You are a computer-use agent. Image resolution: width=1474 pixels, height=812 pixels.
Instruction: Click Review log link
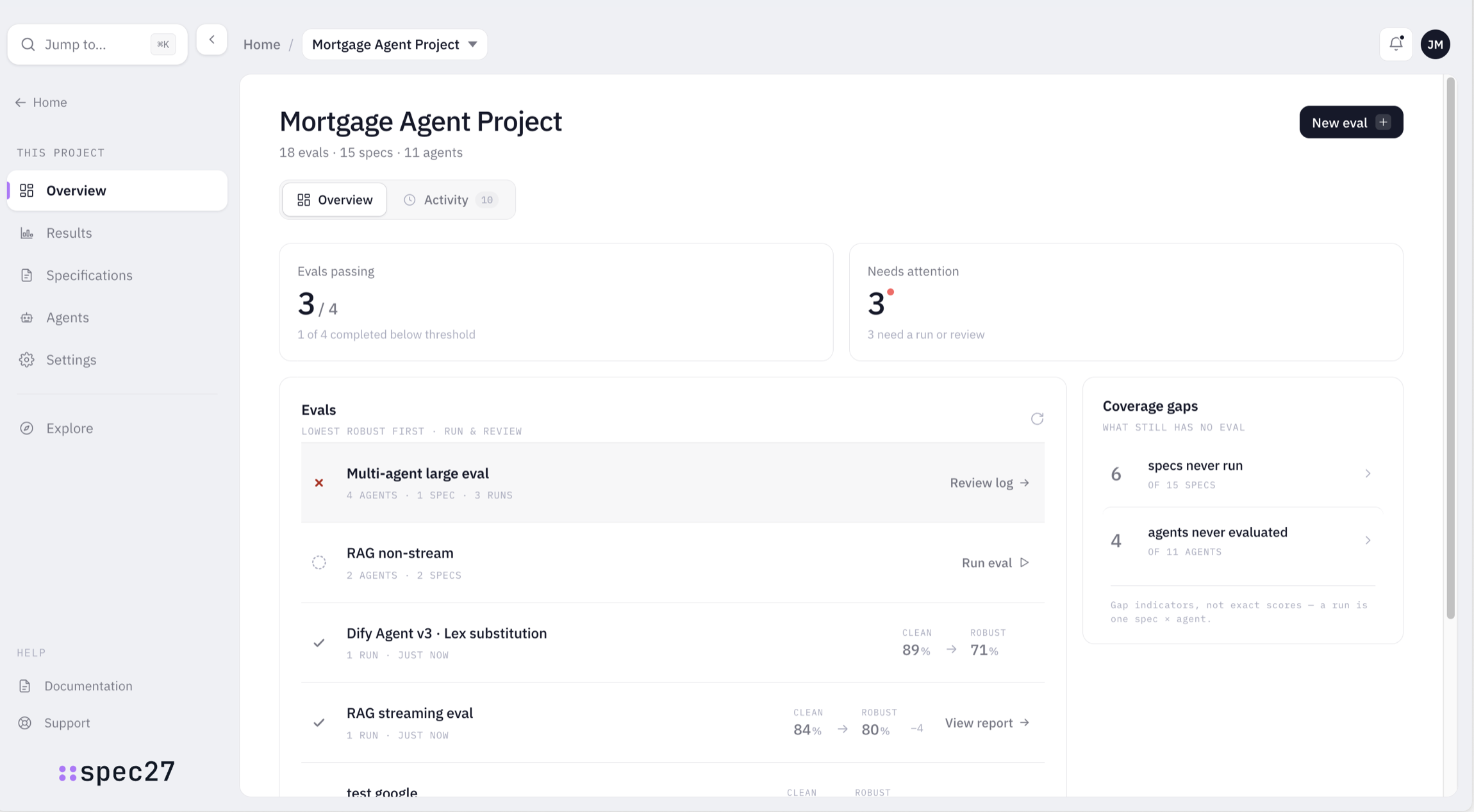(990, 483)
